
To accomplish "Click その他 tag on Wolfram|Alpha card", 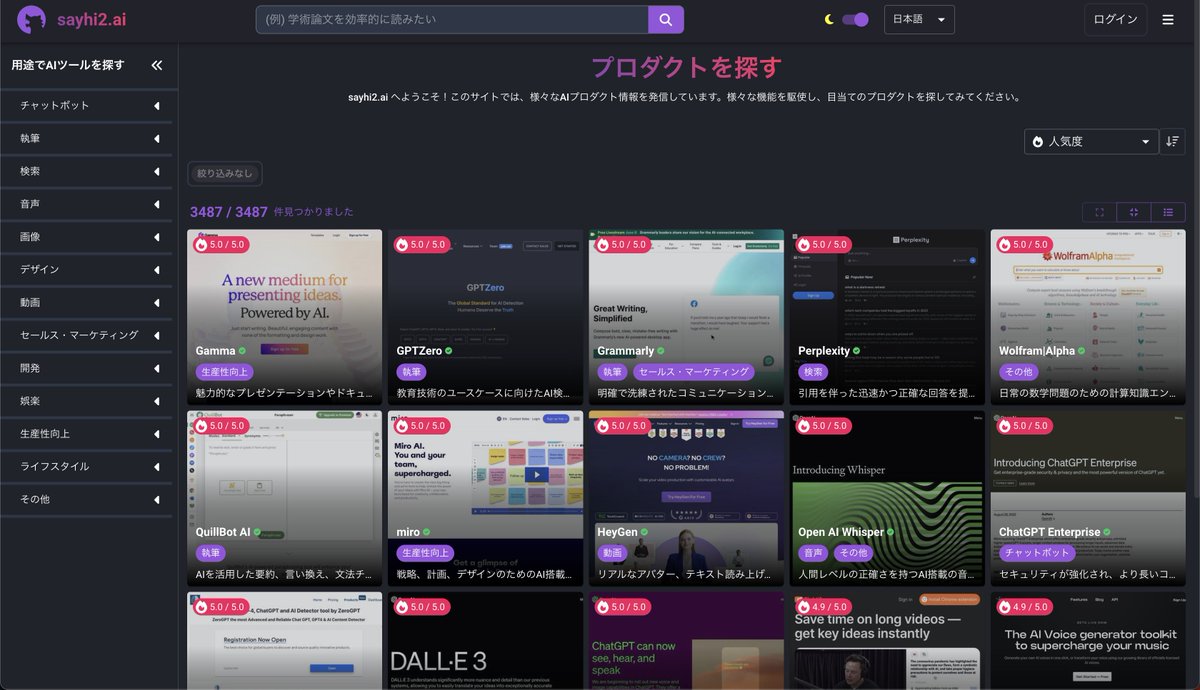I will click(x=1018, y=372).
